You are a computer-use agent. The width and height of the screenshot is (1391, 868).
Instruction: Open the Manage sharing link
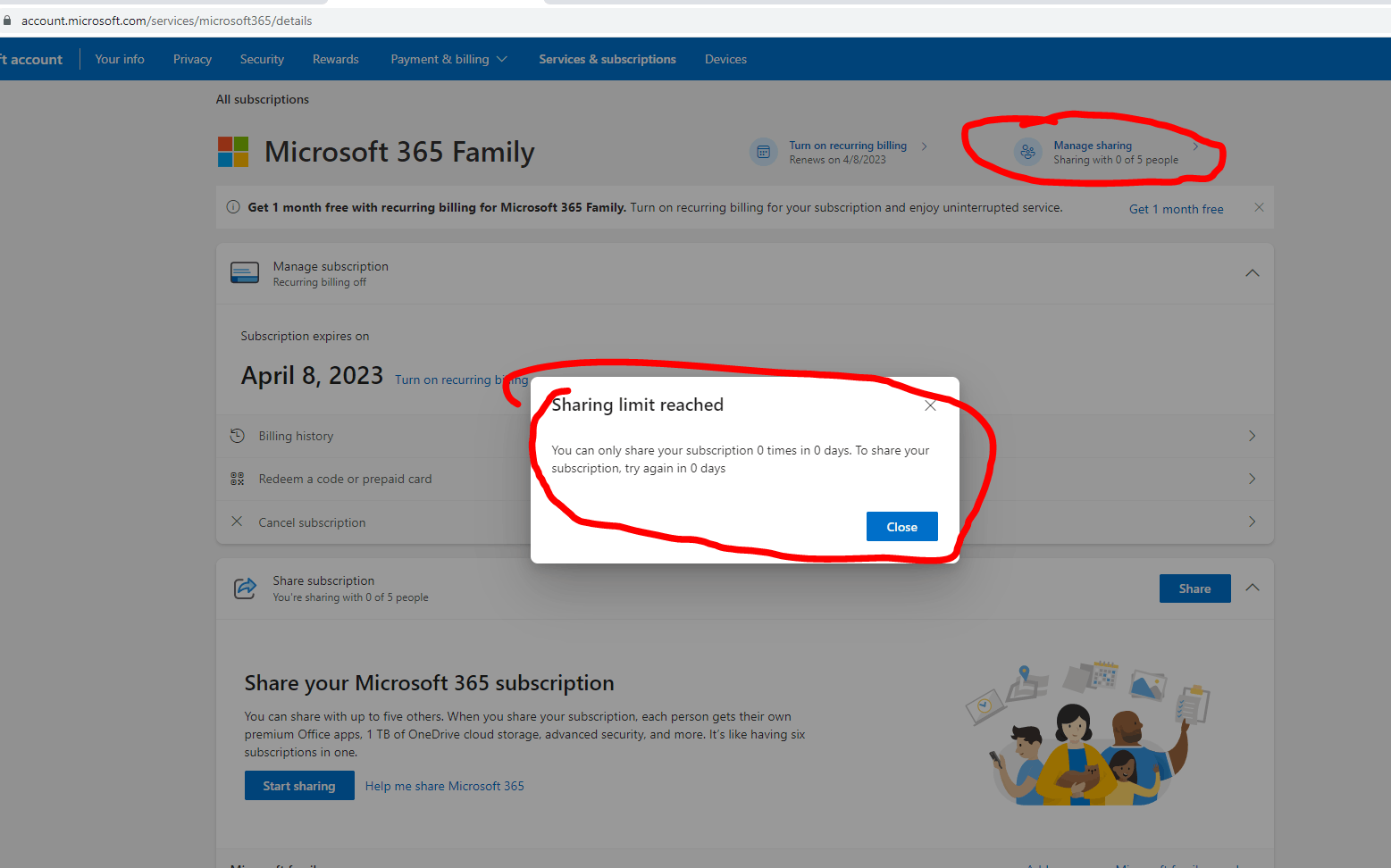click(1093, 146)
